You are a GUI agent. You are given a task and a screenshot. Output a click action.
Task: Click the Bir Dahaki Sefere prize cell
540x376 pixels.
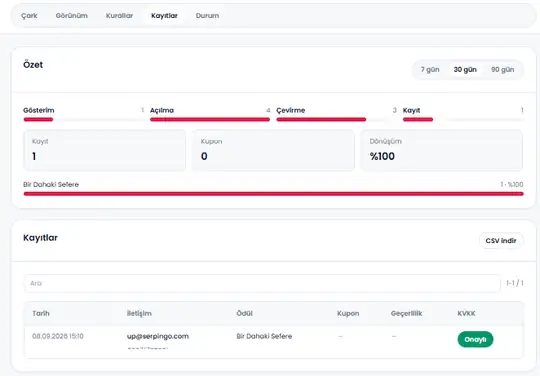(x=264, y=336)
